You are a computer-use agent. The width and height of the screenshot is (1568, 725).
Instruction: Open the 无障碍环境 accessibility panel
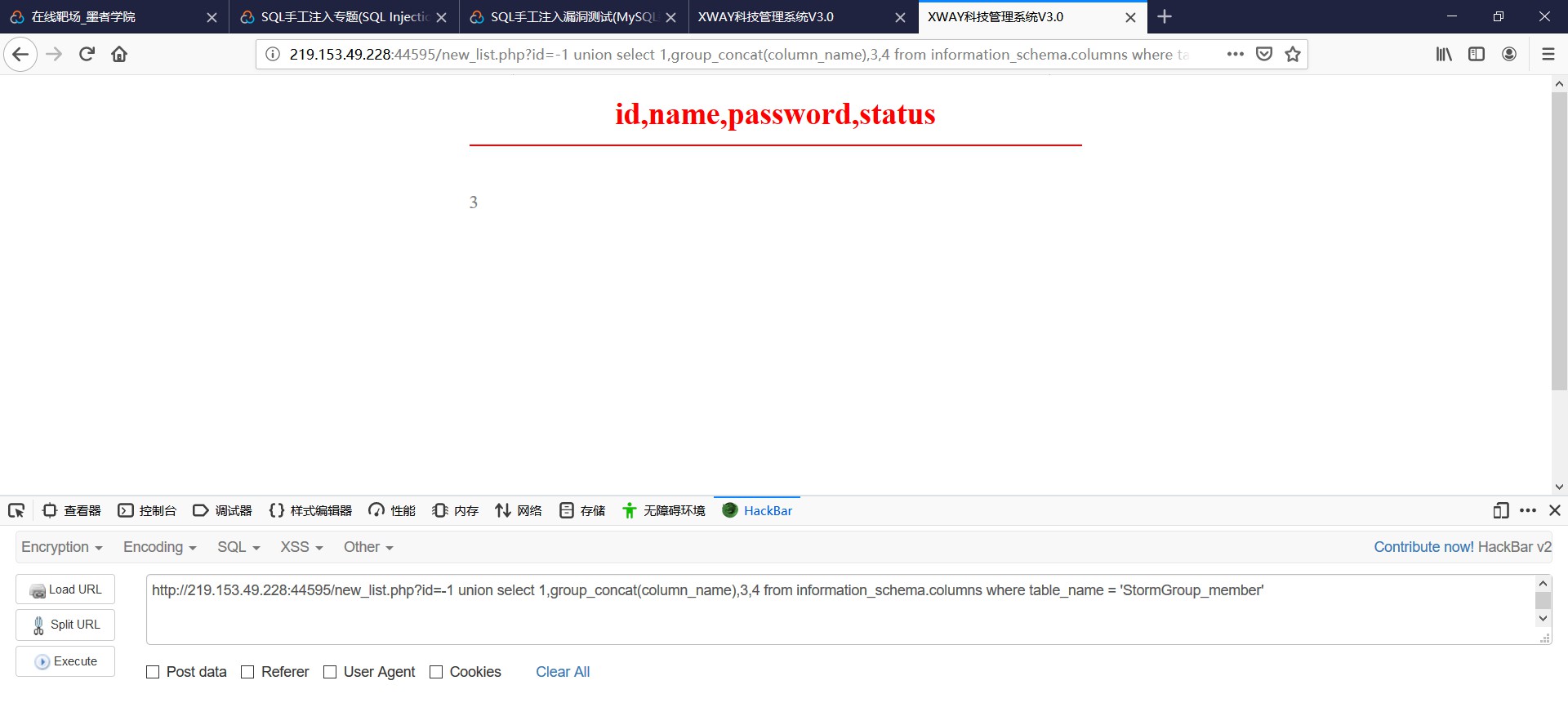point(664,511)
